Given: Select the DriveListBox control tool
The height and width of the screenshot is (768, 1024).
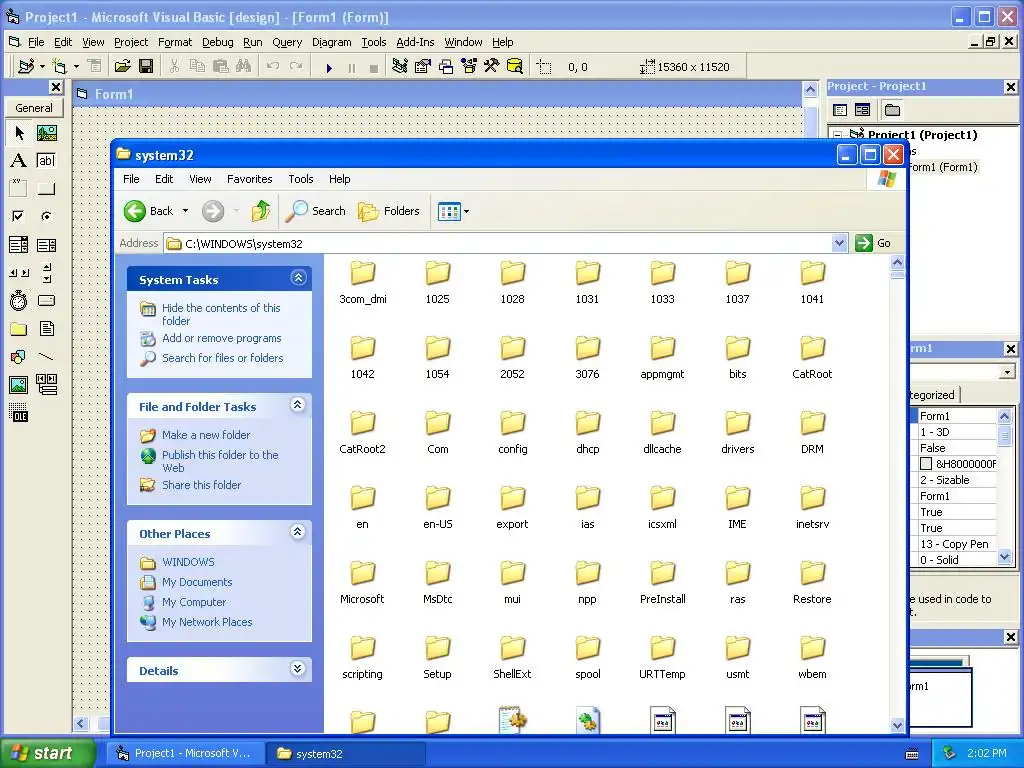Looking at the screenshot, I should [46, 300].
